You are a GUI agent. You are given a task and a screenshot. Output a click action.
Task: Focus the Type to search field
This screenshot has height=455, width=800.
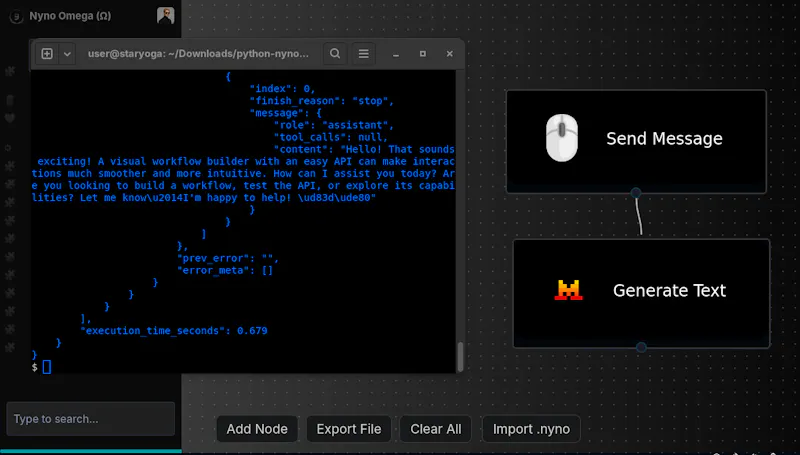point(91,419)
